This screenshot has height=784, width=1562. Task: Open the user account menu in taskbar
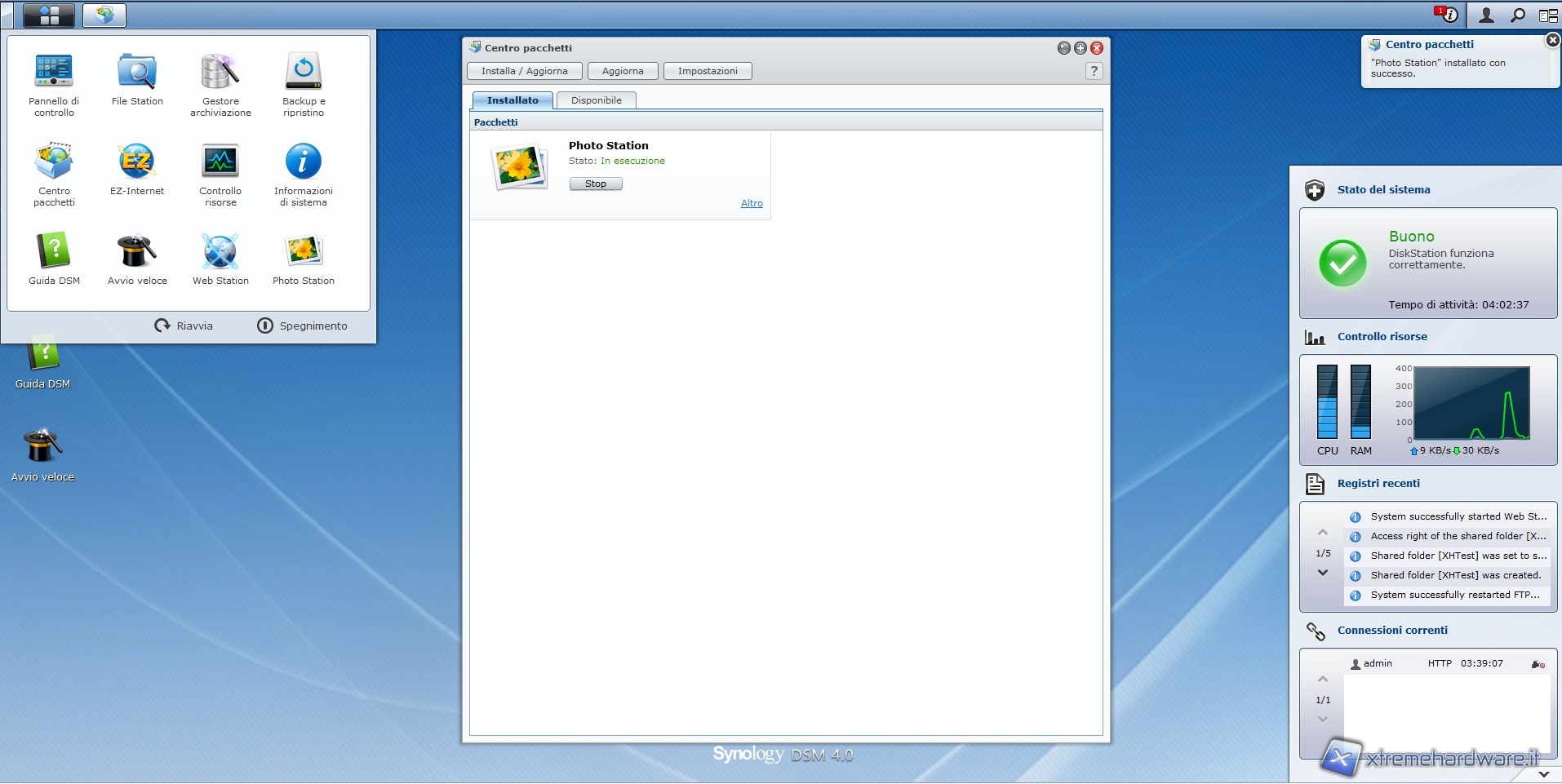tap(1486, 15)
